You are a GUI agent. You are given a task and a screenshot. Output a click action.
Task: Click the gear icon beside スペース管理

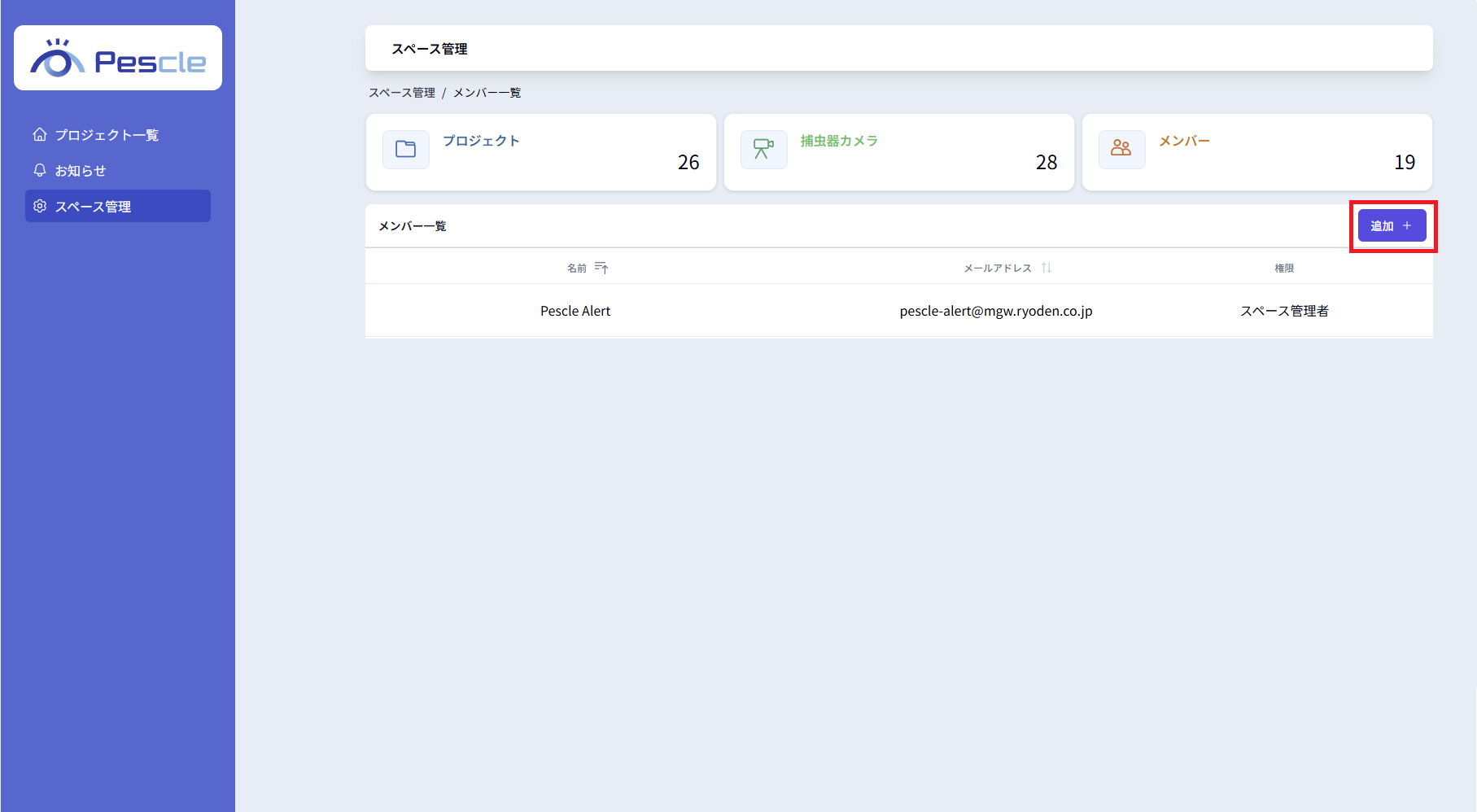pos(40,207)
